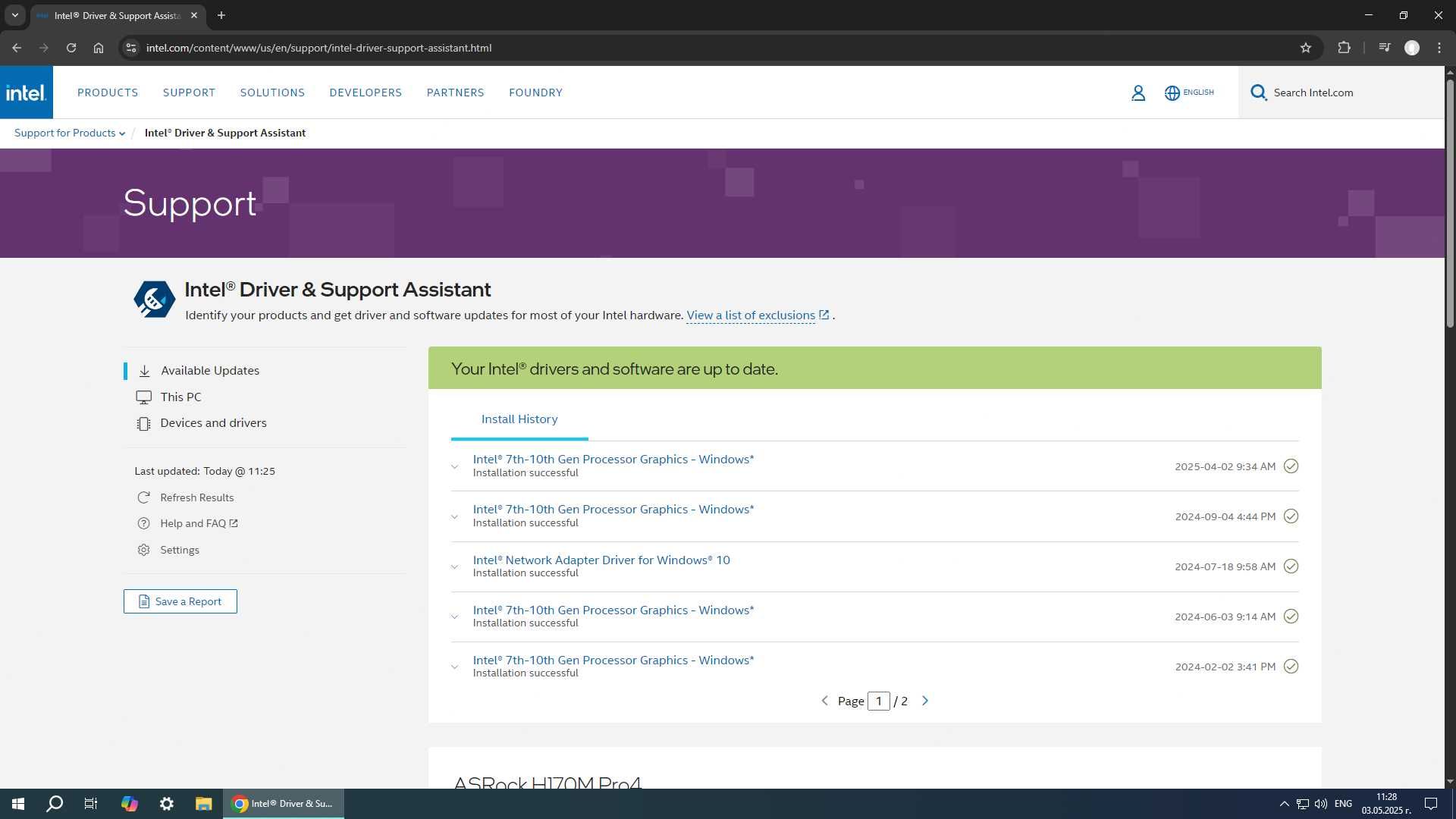Click the Devices and drivers chip icon
Screen dimensions: 1456x819
143,423
